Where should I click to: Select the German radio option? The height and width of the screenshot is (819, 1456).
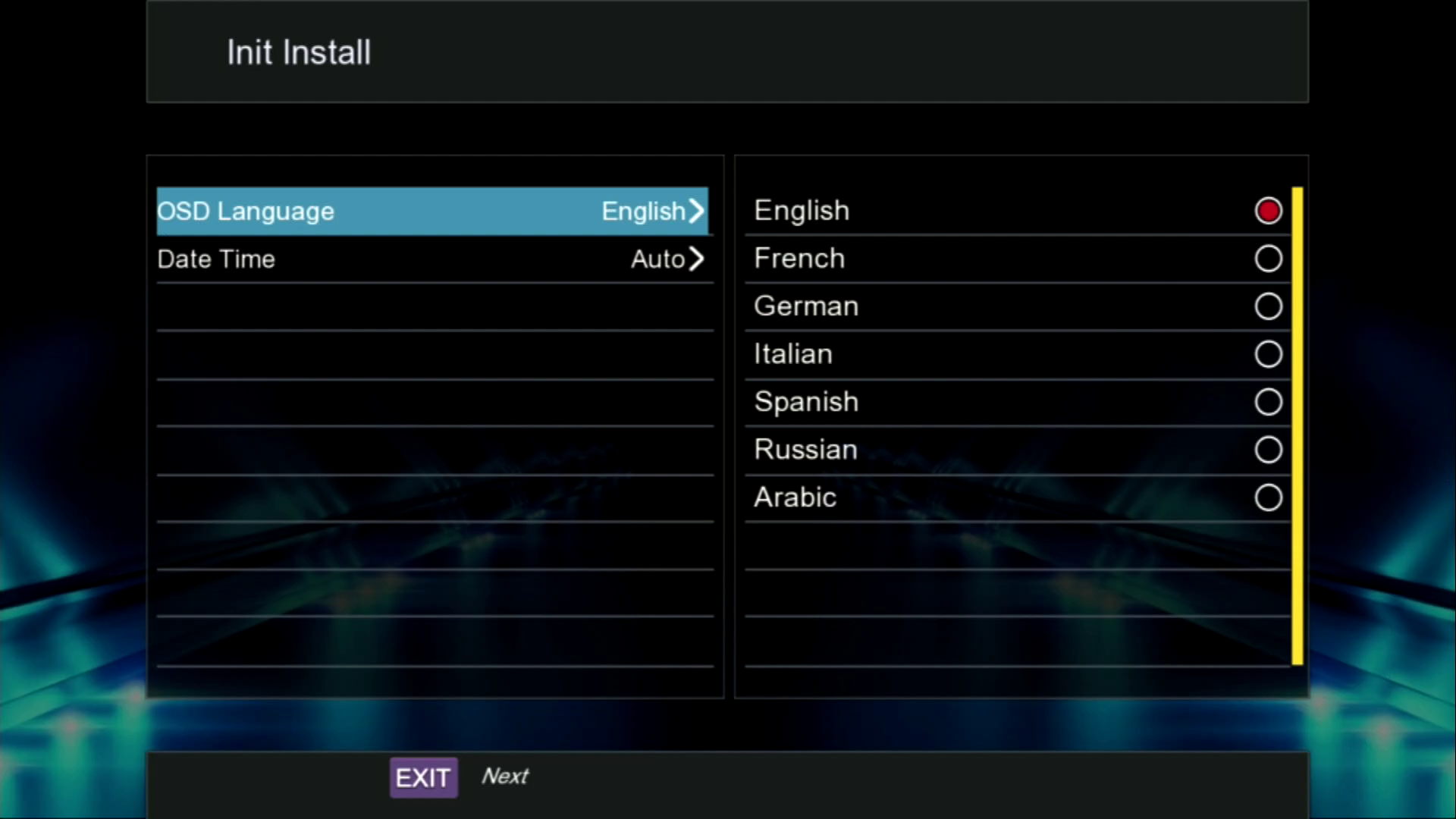1268,306
